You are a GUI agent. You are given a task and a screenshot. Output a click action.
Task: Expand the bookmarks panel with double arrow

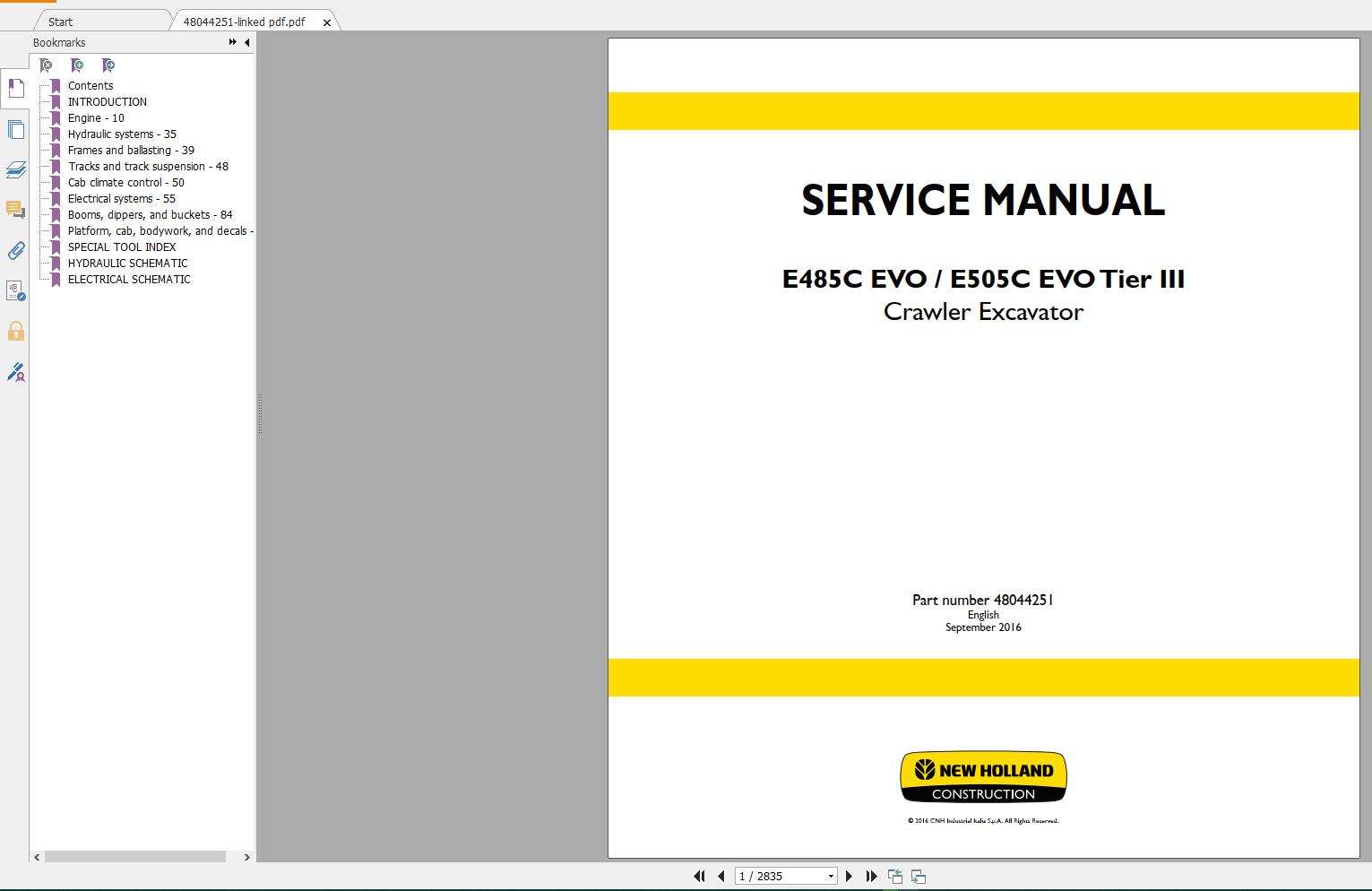(233, 42)
